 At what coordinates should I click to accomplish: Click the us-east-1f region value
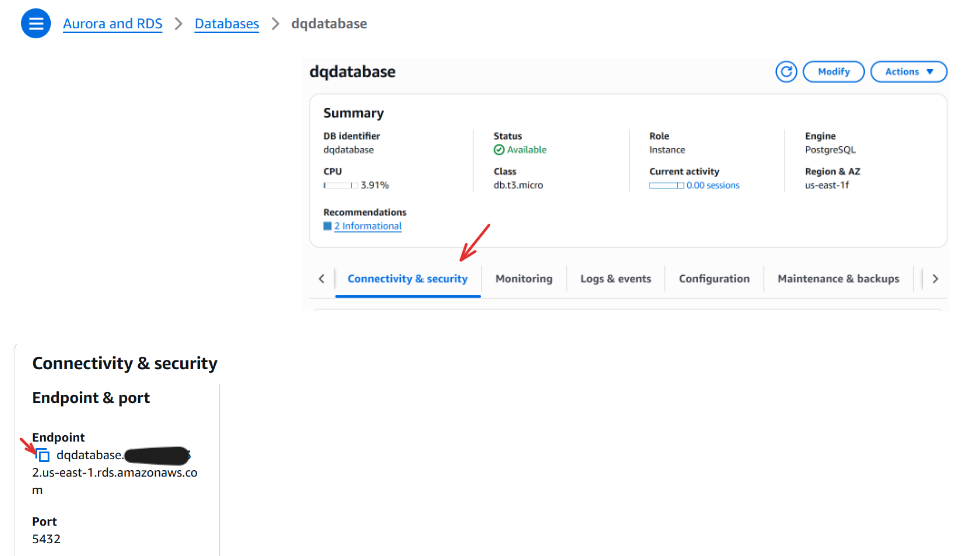[827, 185]
